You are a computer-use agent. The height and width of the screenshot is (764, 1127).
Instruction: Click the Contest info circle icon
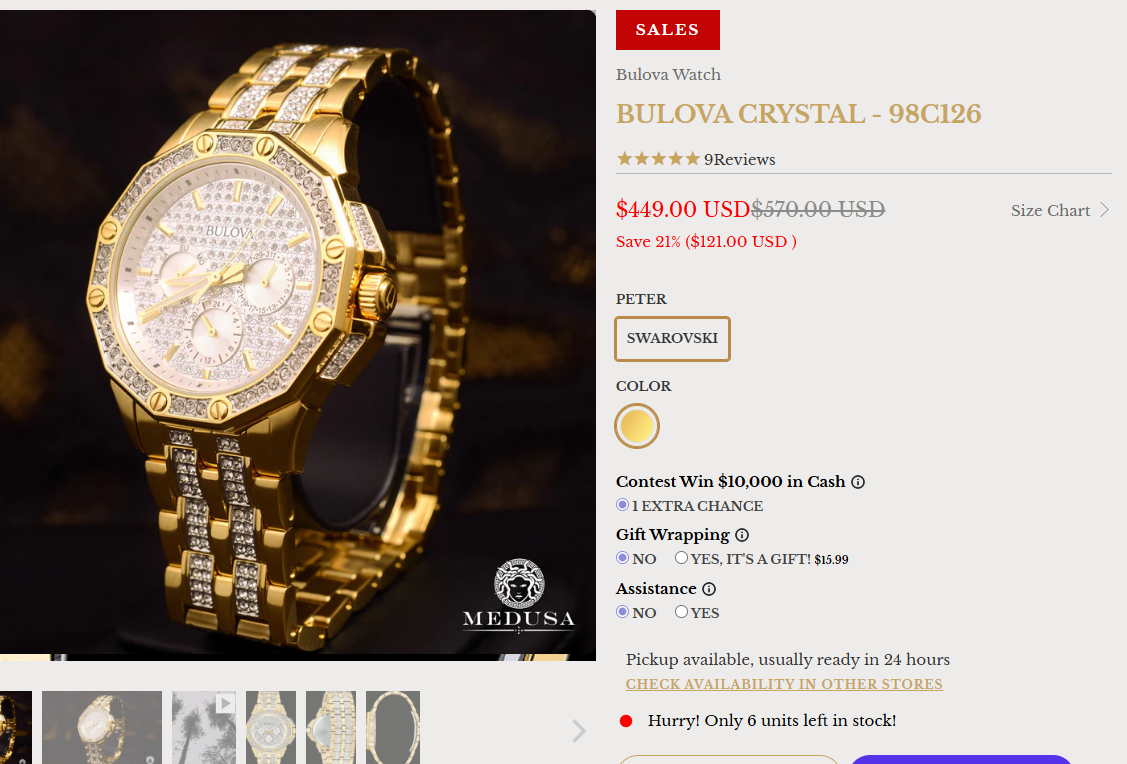point(857,482)
